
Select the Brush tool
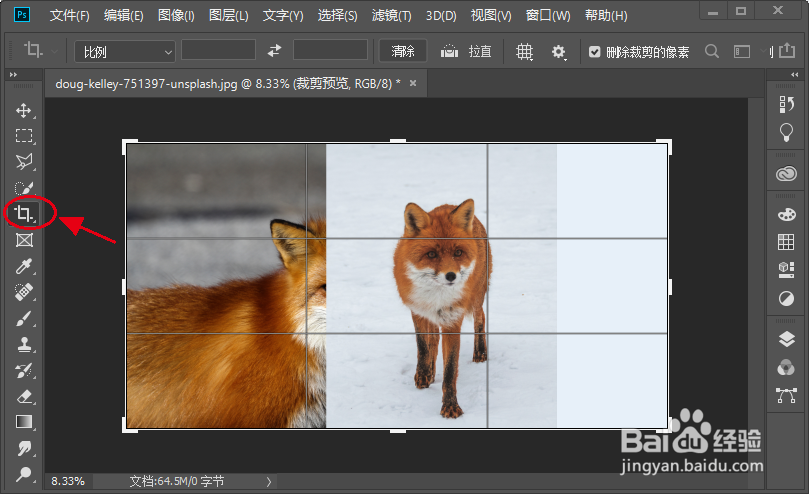(x=24, y=318)
